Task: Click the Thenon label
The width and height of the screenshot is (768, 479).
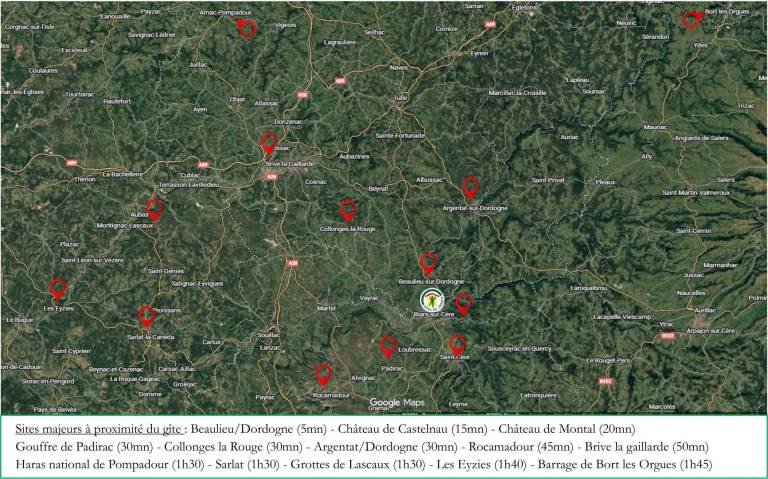Action: pyautogui.click(x=85, y=180)
